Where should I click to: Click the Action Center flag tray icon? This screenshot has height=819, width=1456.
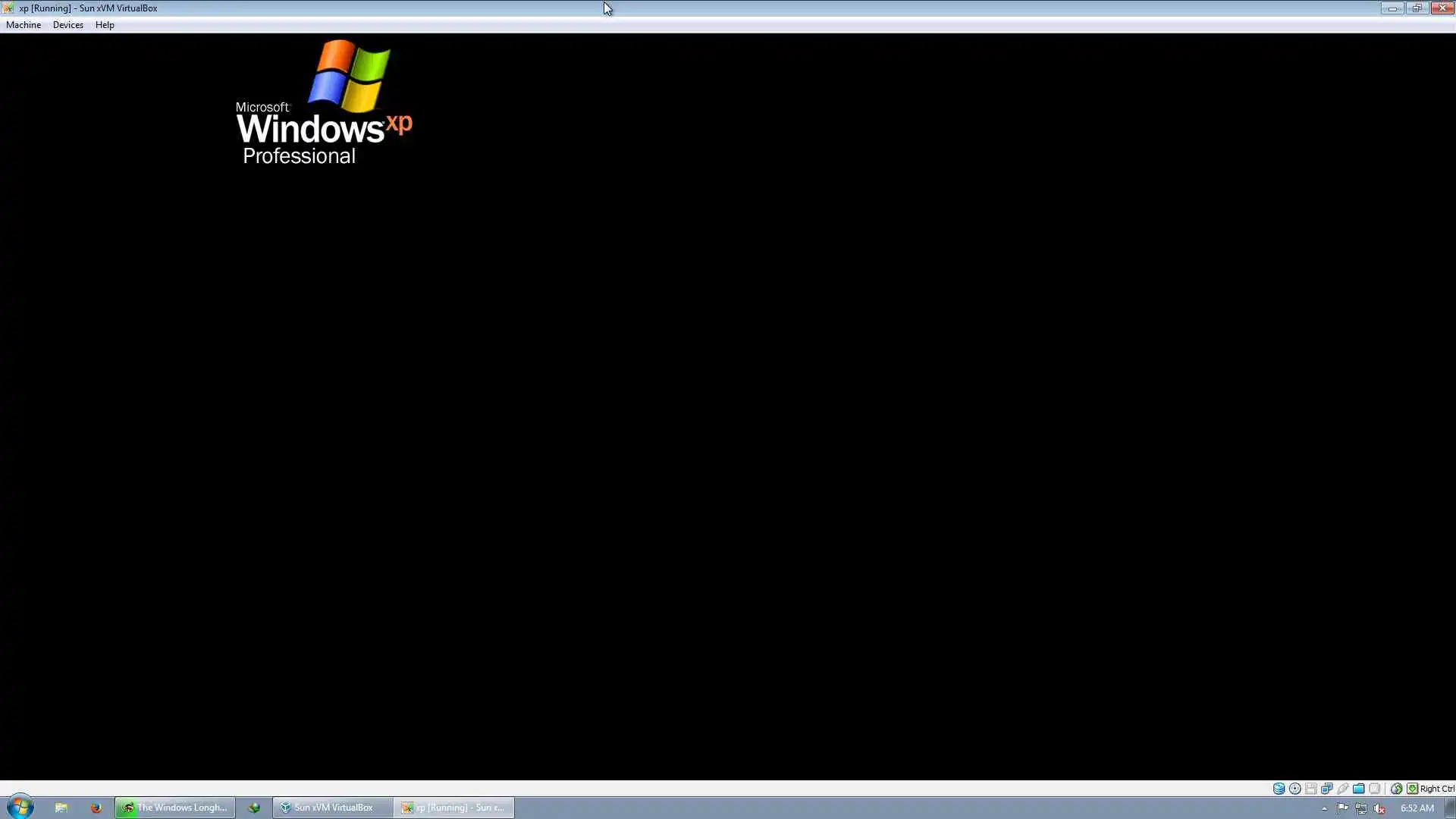point(1342,808)
